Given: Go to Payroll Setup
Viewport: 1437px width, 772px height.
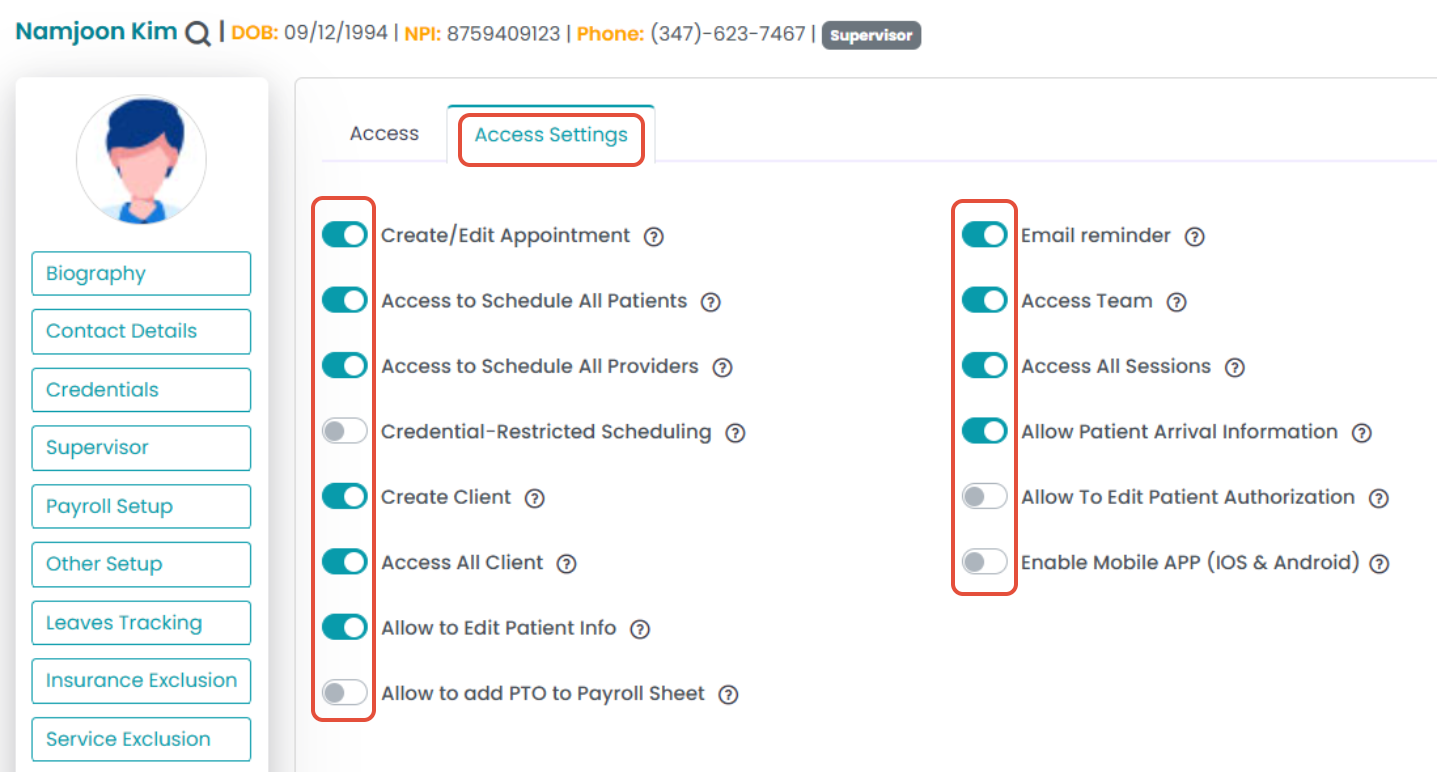Looking at the screenshot, I should click(x=141, y=506).
